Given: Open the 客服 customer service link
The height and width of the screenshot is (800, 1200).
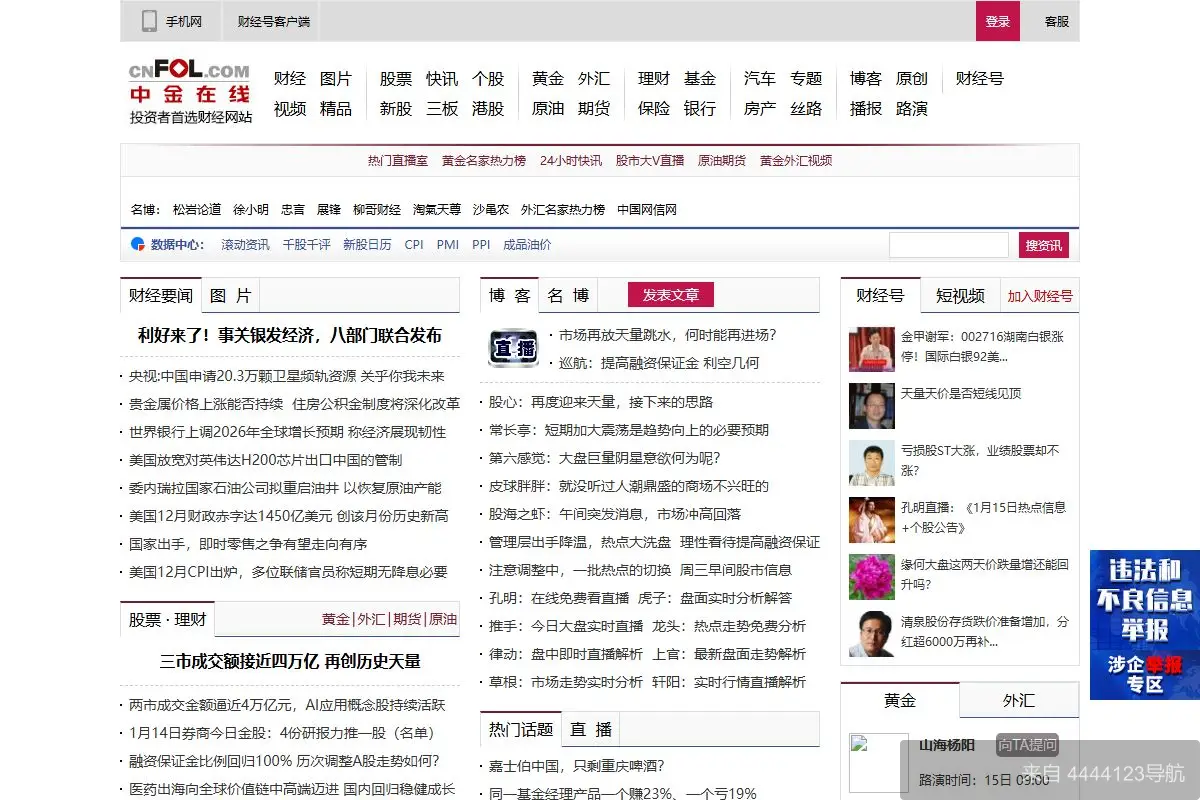Looking at the screenshot, I should (x=1057, y=21).
